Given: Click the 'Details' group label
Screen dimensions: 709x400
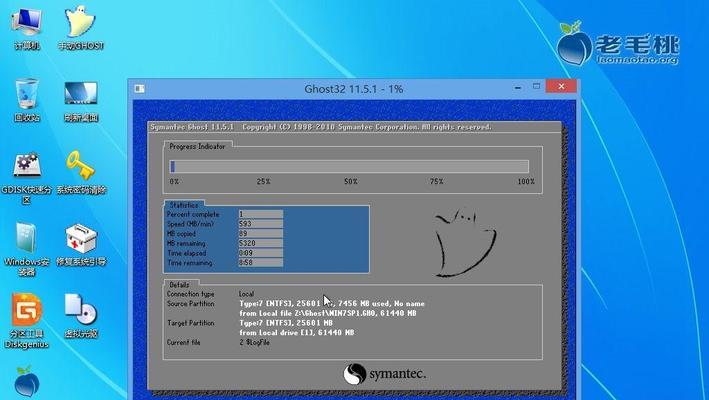Looking at the screenshot, I should [179, 285].
